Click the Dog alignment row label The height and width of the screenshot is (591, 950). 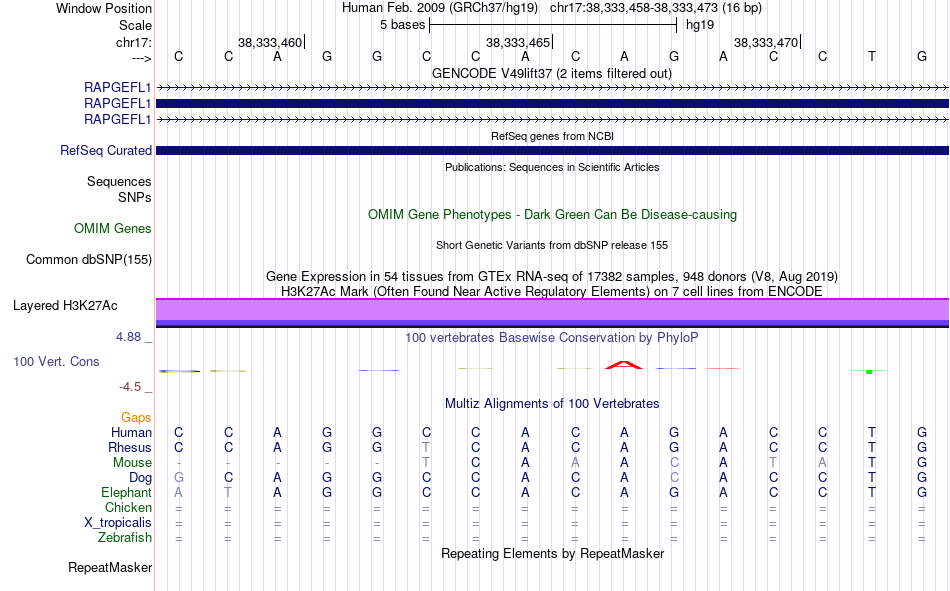[x=140, y=478]
